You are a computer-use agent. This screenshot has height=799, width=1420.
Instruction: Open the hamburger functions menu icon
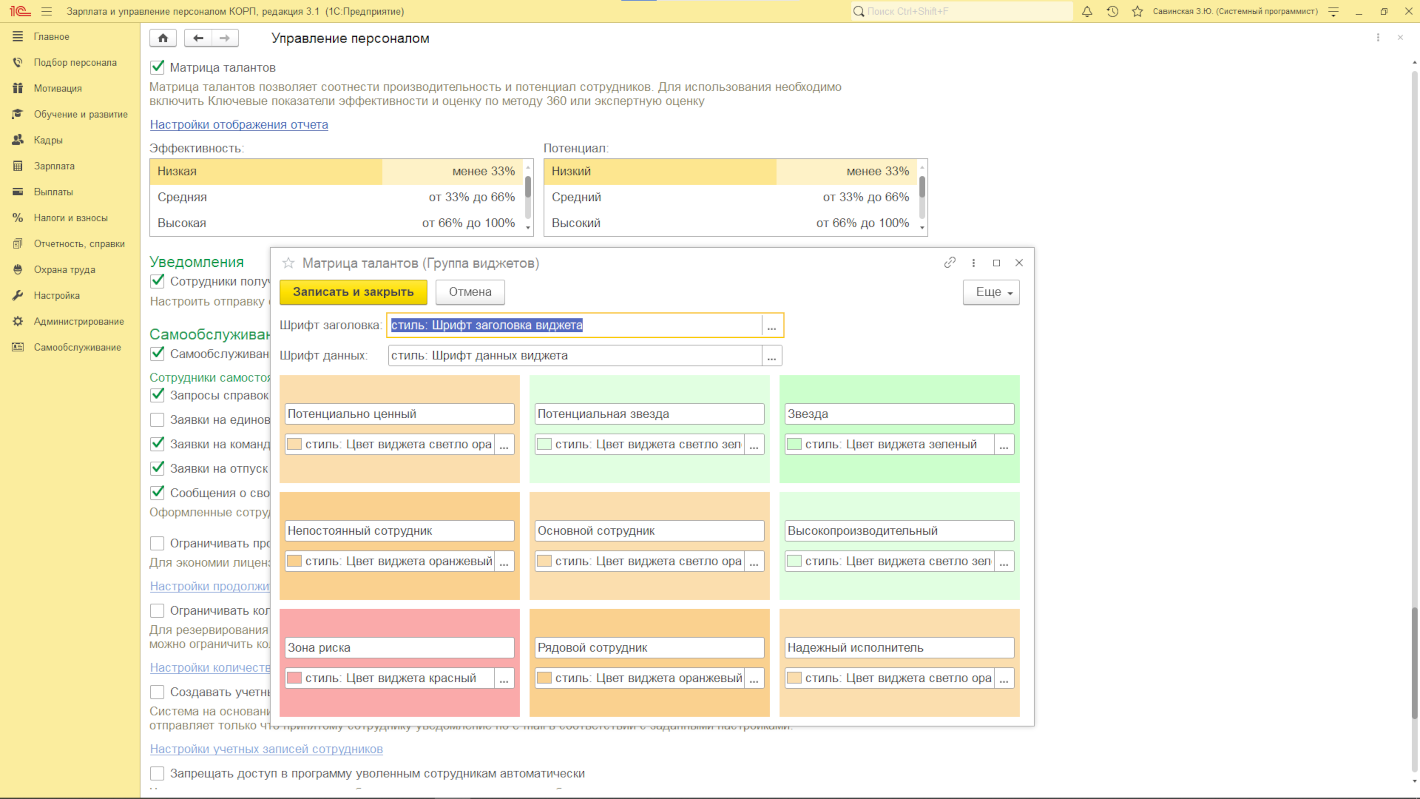pyautogui.click(x=46, y=11)
